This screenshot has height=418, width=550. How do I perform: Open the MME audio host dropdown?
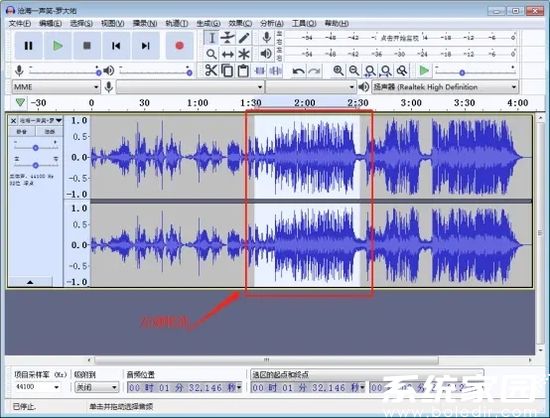pyautogui.click(x=56, y=87)
